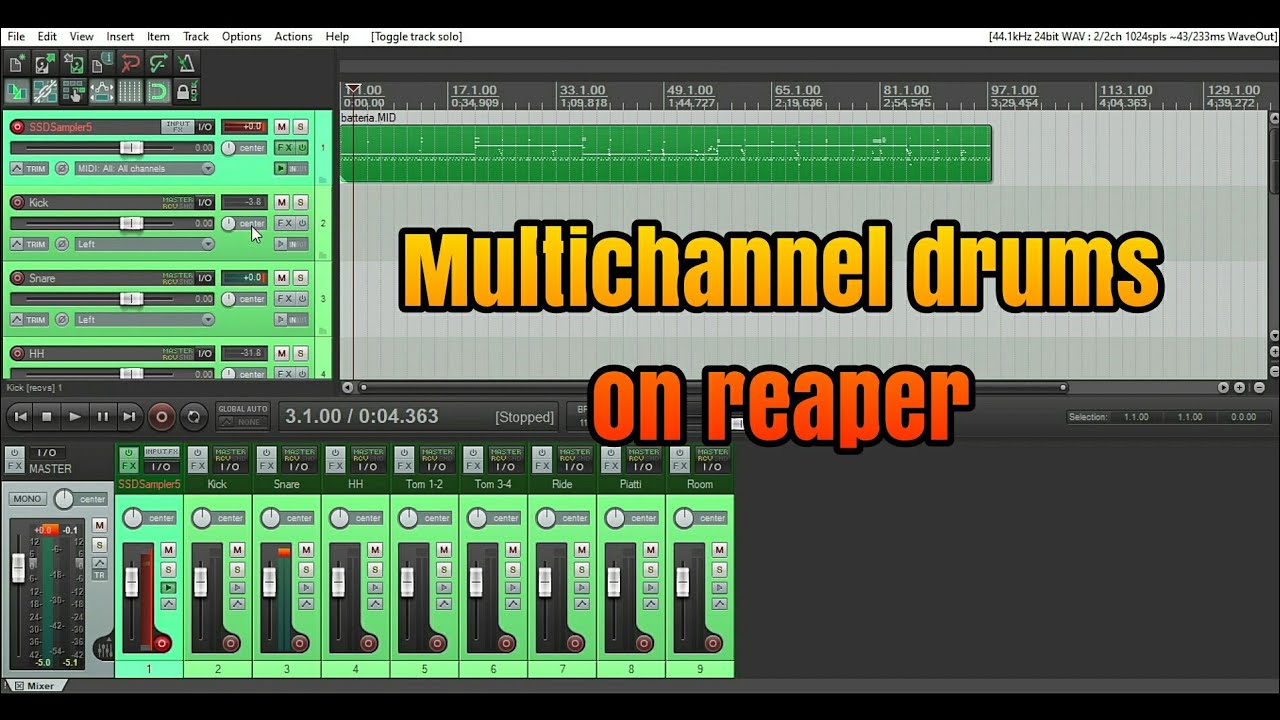Go to project start transport button
Image resolution: width=1280 pixels, height=720 pixels.
pos(19,416)
